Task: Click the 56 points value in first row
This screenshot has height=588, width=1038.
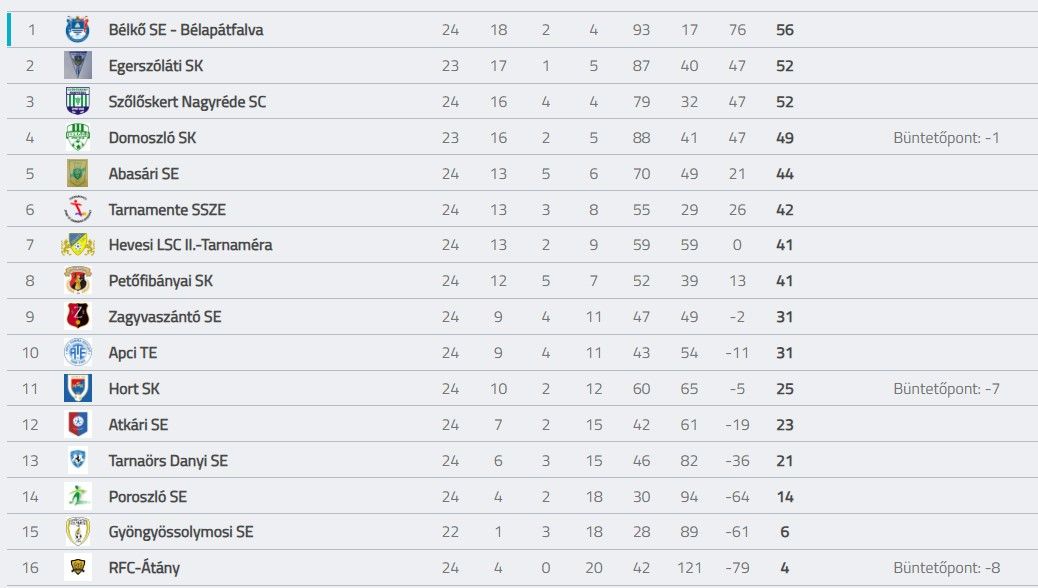Action: (784, 30)
